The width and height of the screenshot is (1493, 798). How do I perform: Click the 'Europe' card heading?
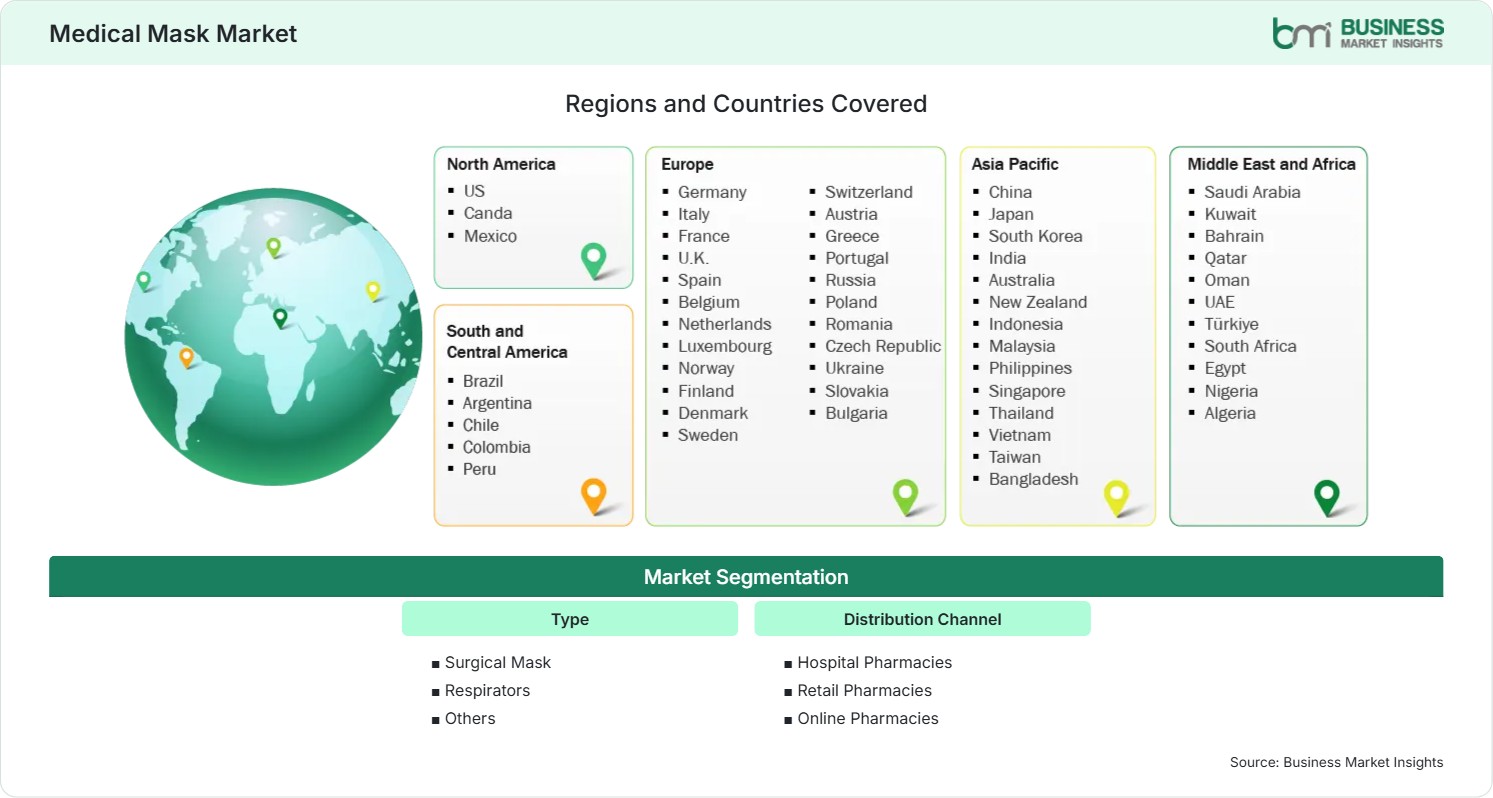point(688,164)
